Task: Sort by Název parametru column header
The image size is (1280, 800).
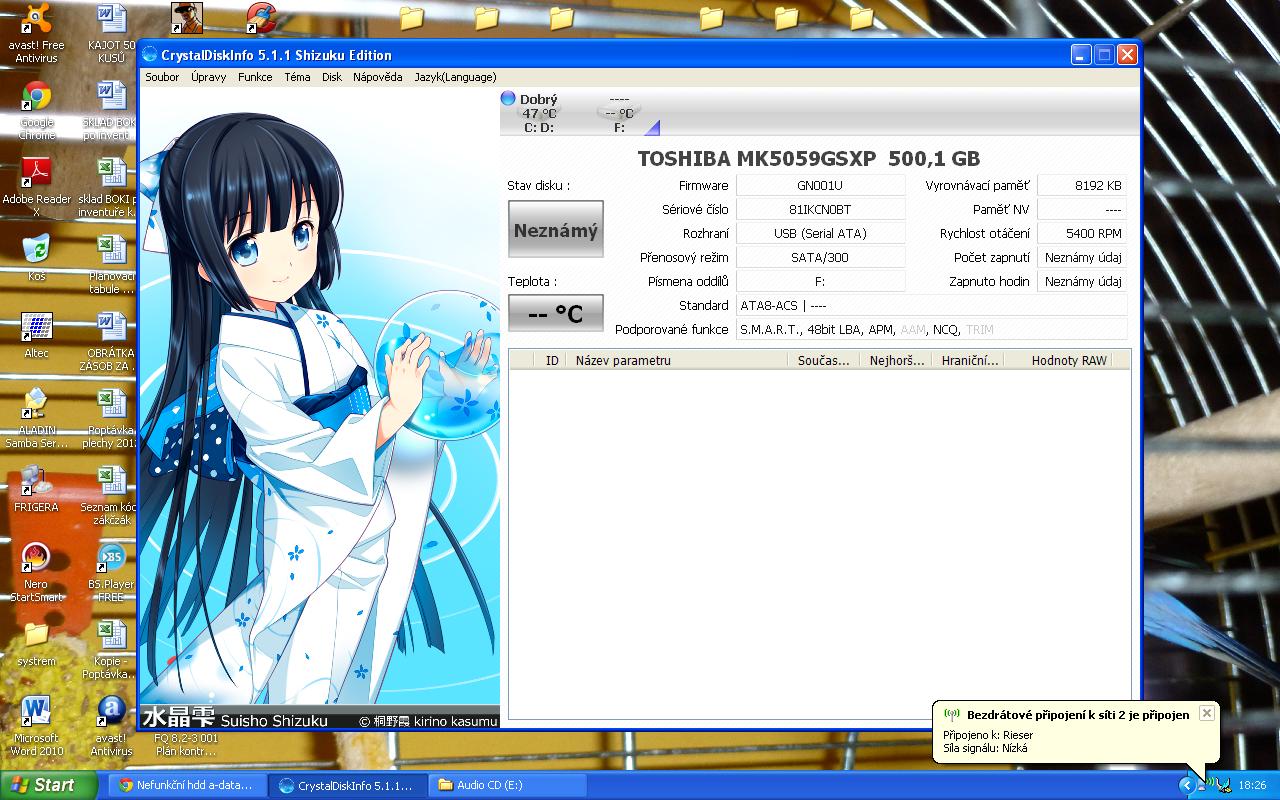Action: 678,360
